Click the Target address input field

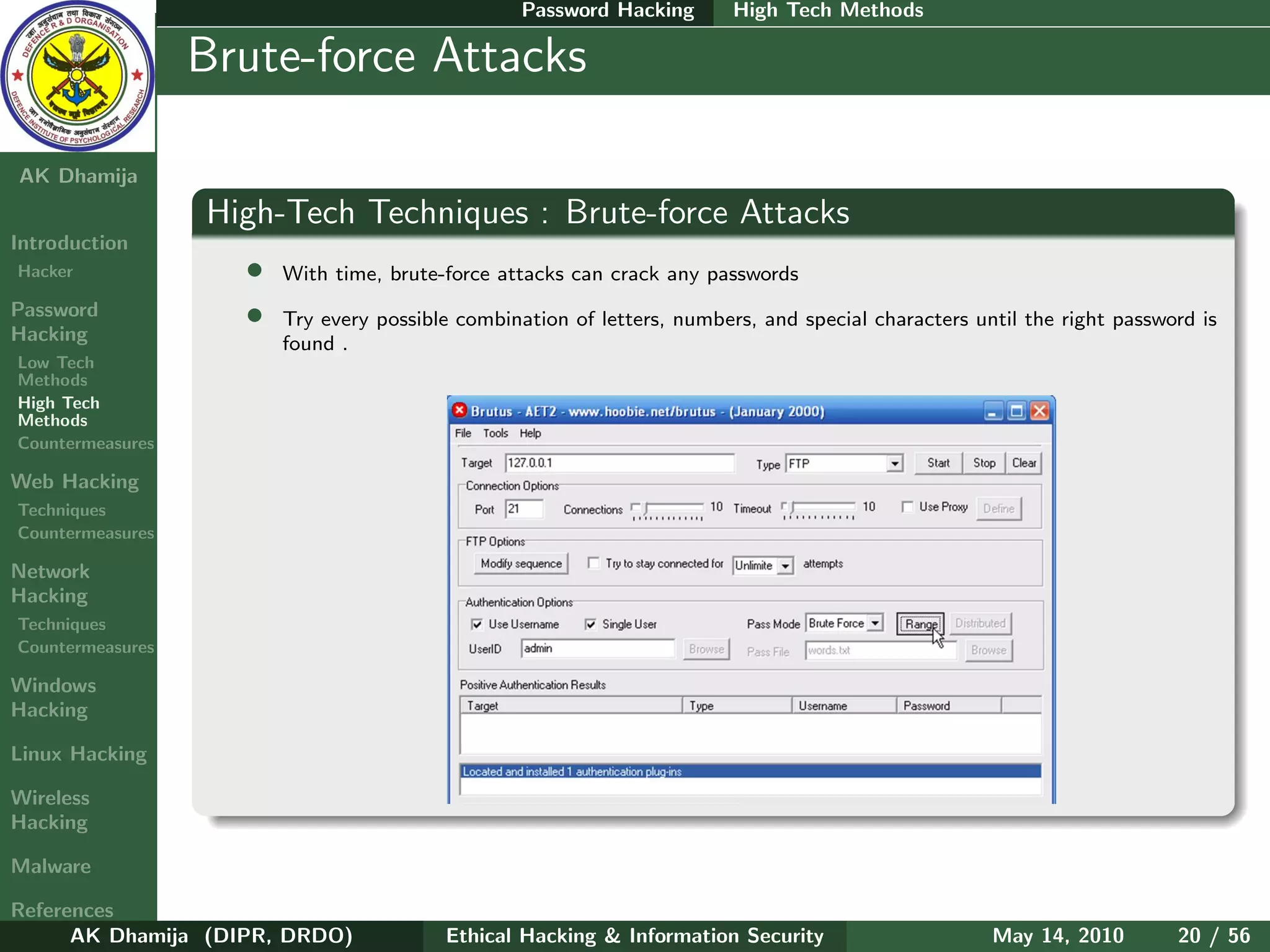[619, 463]
